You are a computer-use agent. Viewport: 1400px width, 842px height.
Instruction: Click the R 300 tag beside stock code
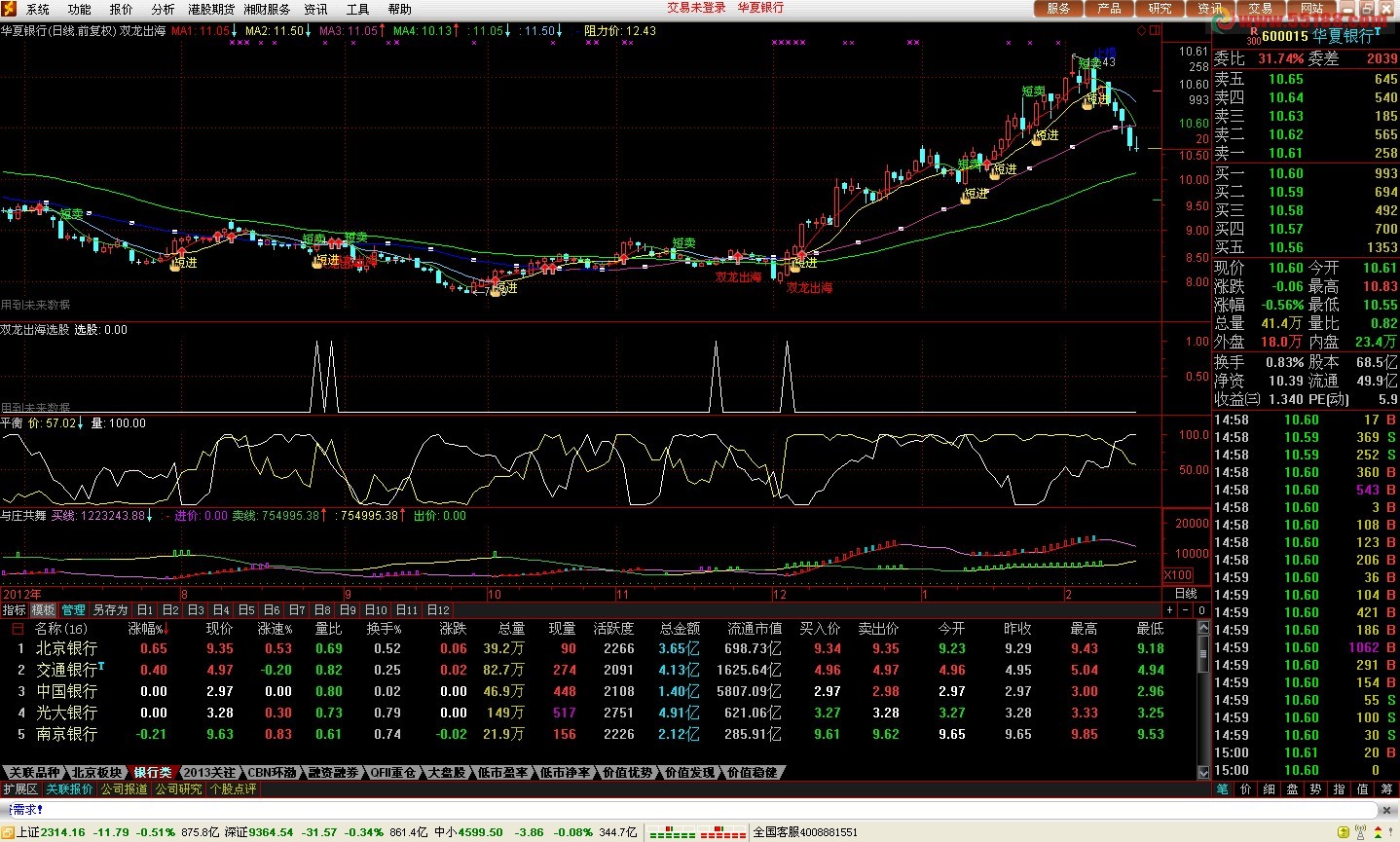pyautogui.click(x=1253, y=36)
